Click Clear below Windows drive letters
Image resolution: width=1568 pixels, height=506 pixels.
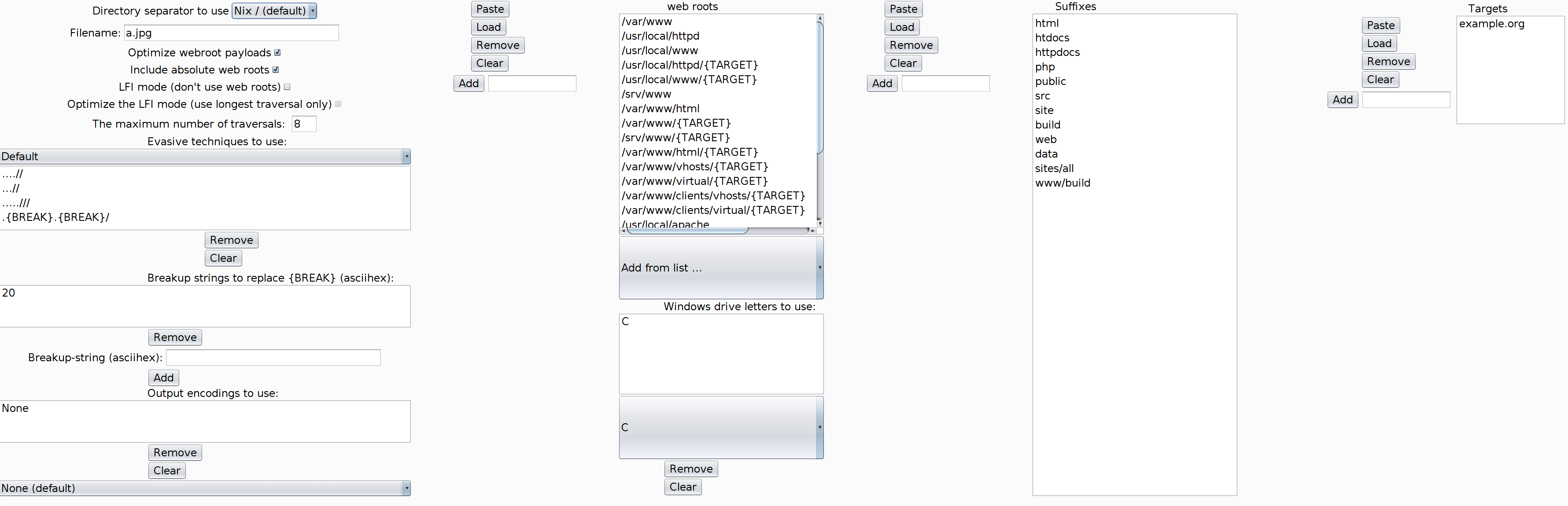click(x=683, y=487)
